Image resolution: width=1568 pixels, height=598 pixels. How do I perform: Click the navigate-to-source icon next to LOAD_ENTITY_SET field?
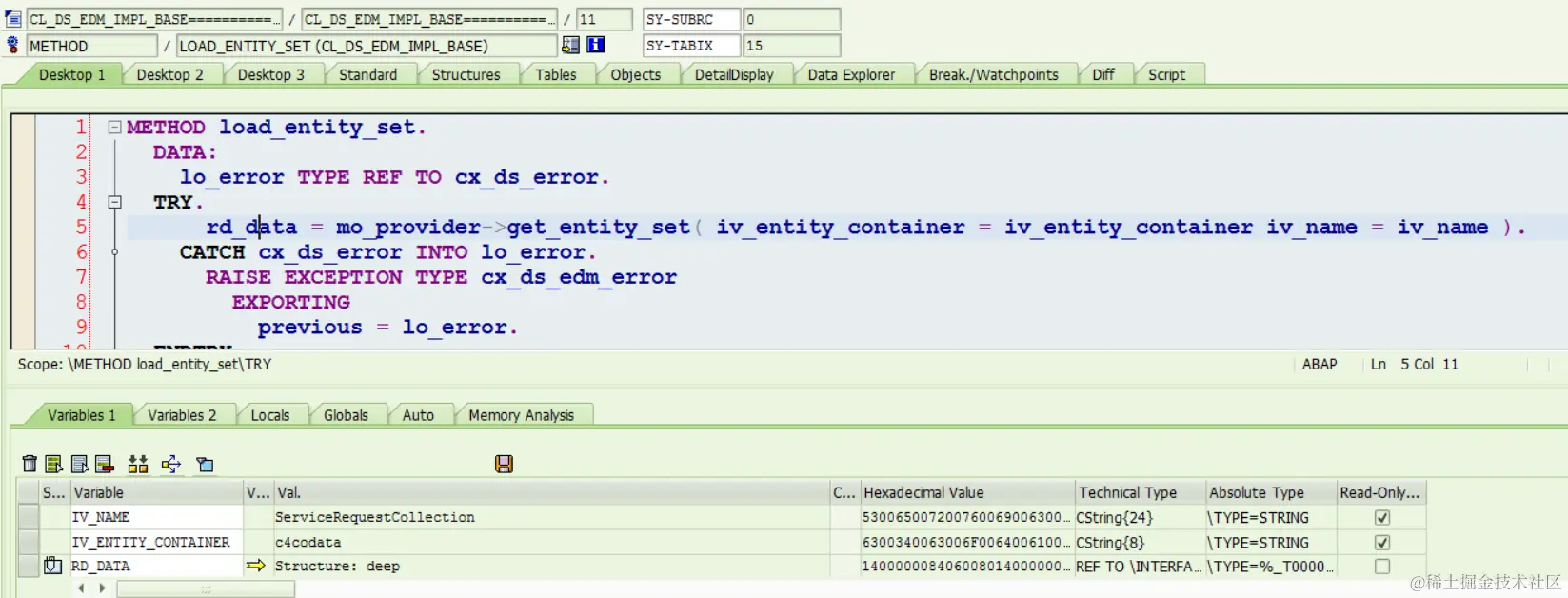point(571,45)
